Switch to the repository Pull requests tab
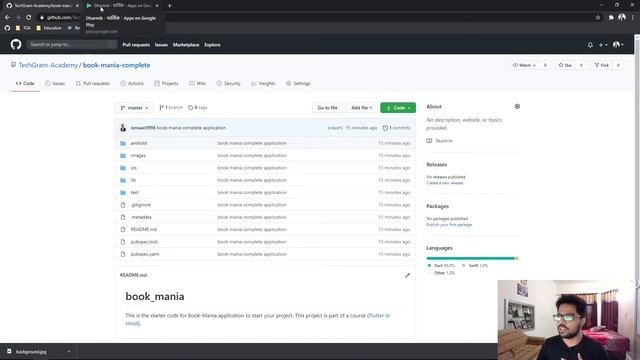 93,83
